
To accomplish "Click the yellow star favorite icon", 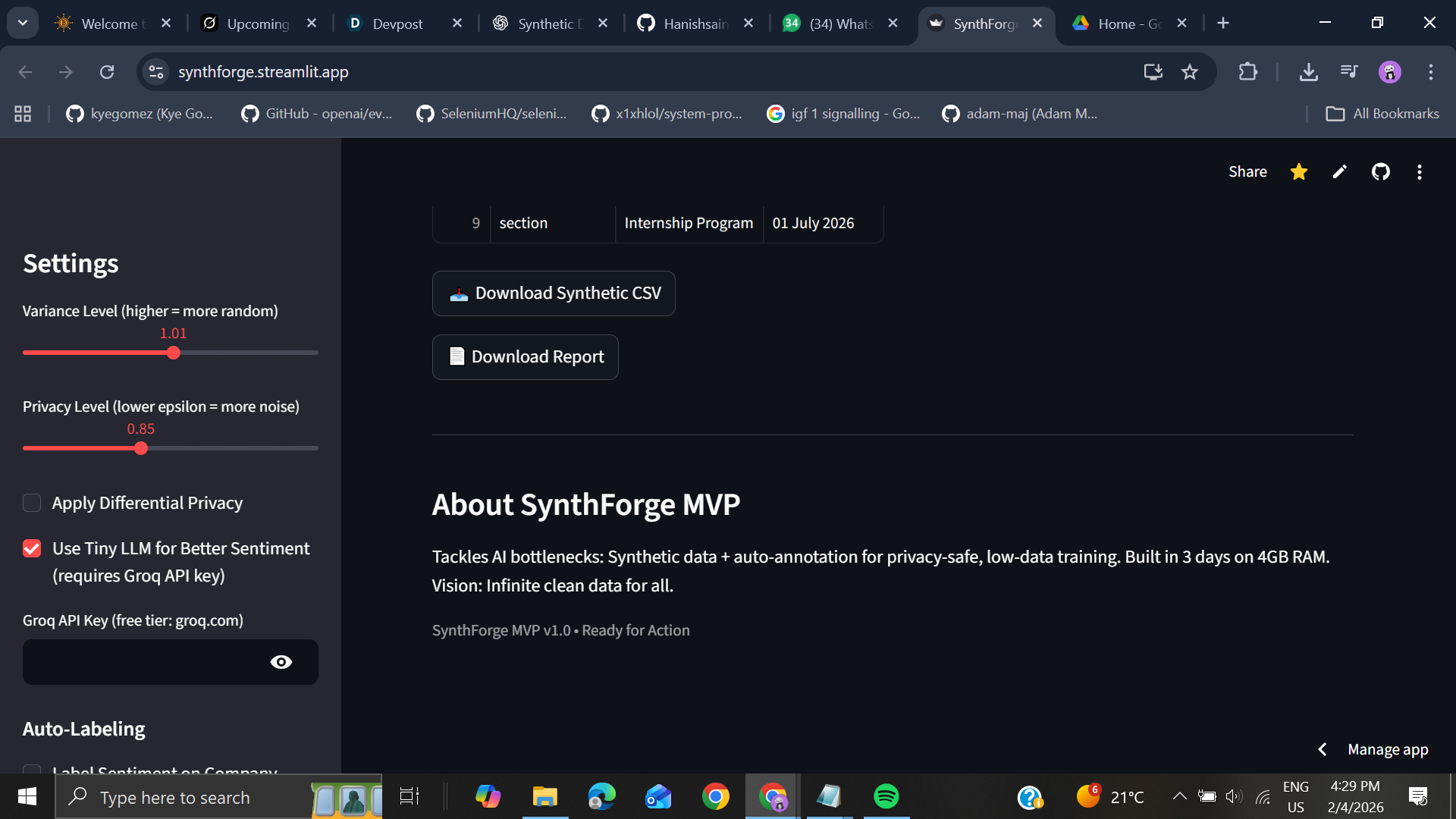I will click(1298, 172).
